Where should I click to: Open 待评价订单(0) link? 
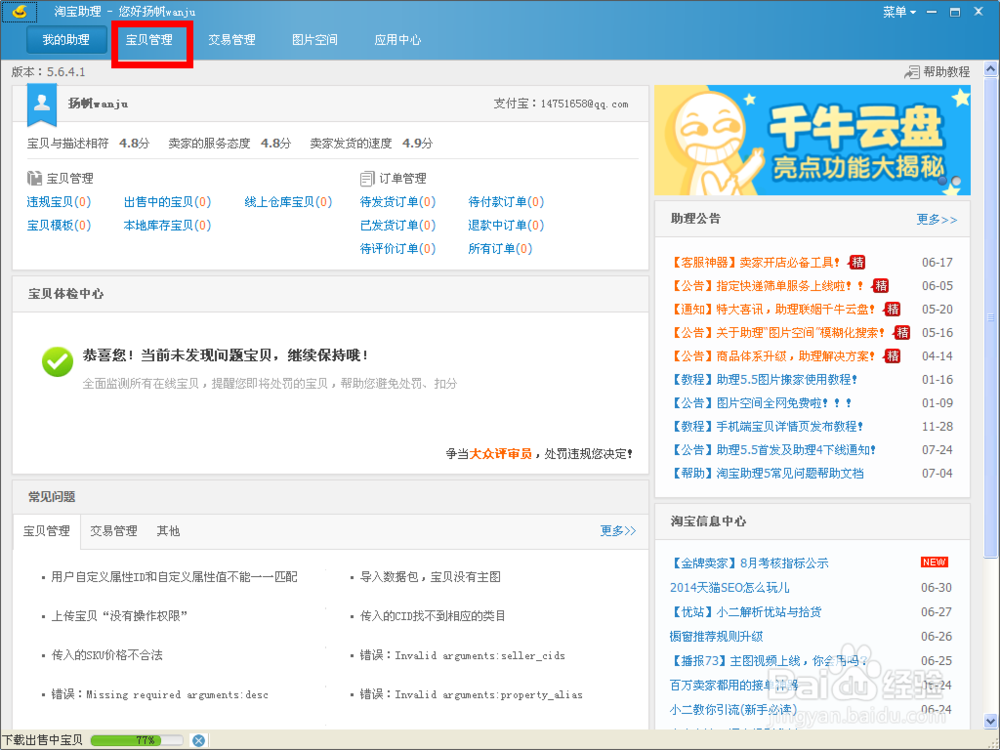point(398,249)
